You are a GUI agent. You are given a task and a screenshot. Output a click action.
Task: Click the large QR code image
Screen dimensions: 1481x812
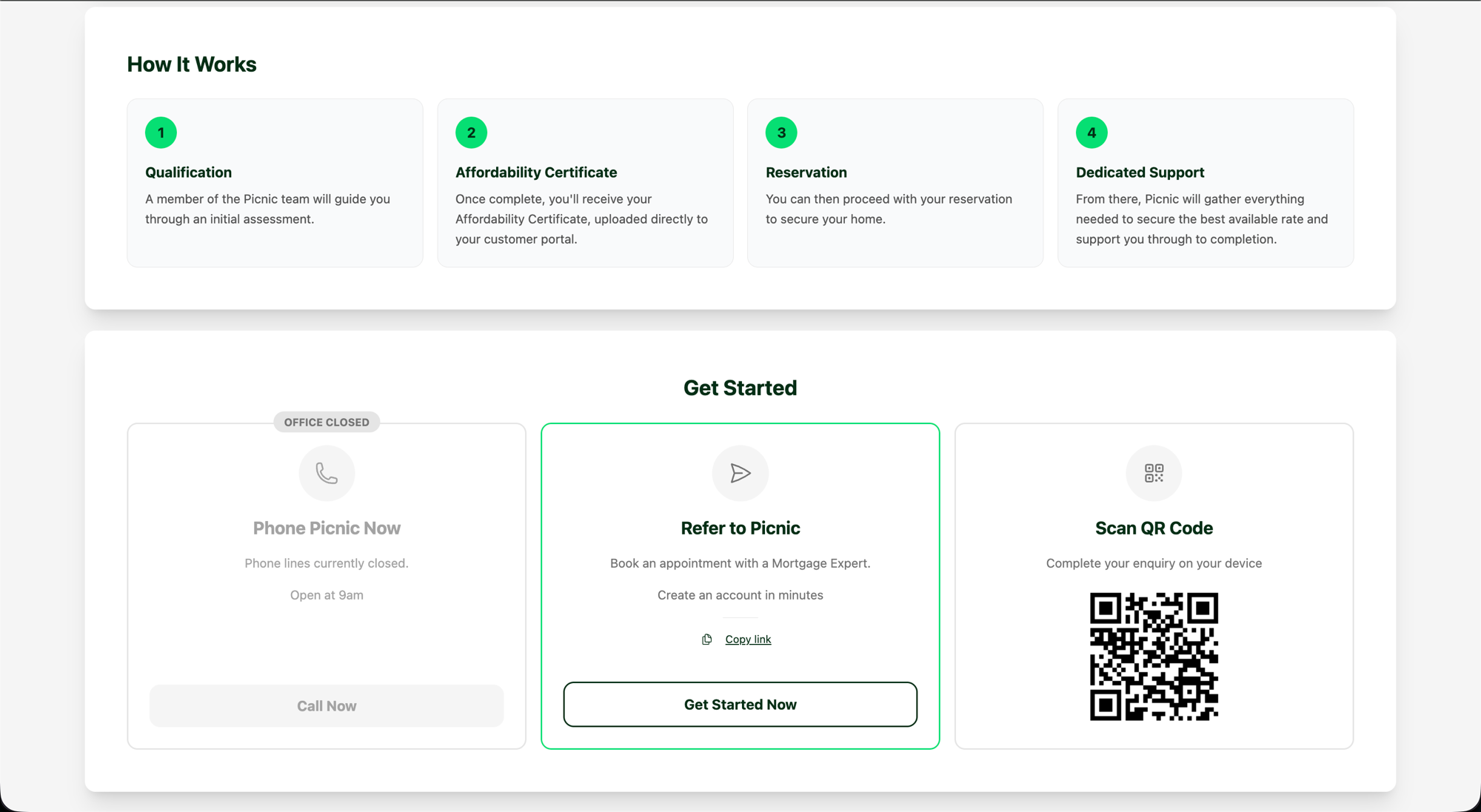pyautogui.click(x=1154, y=657)
